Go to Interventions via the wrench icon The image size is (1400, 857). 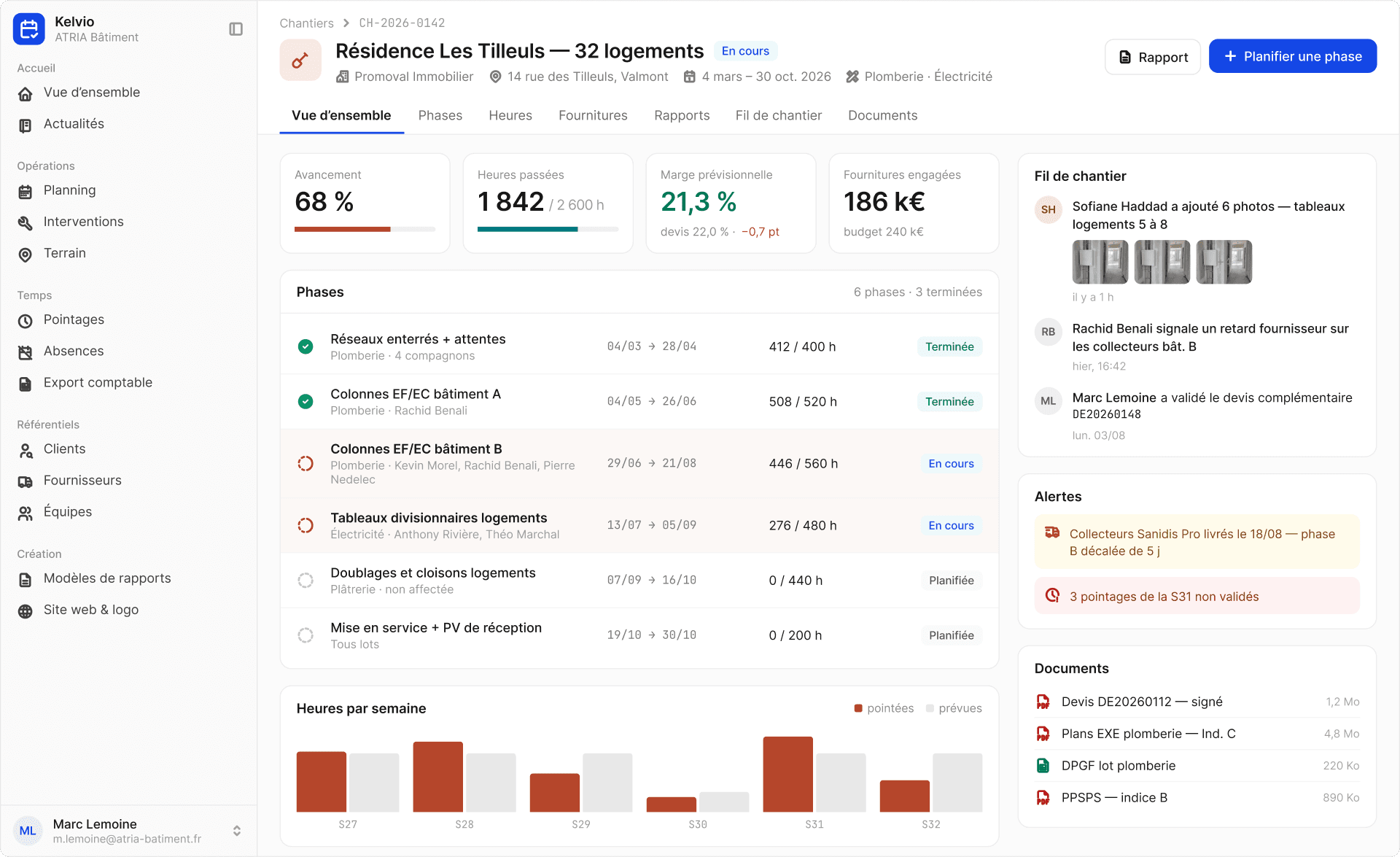click(x=26, y=223)
